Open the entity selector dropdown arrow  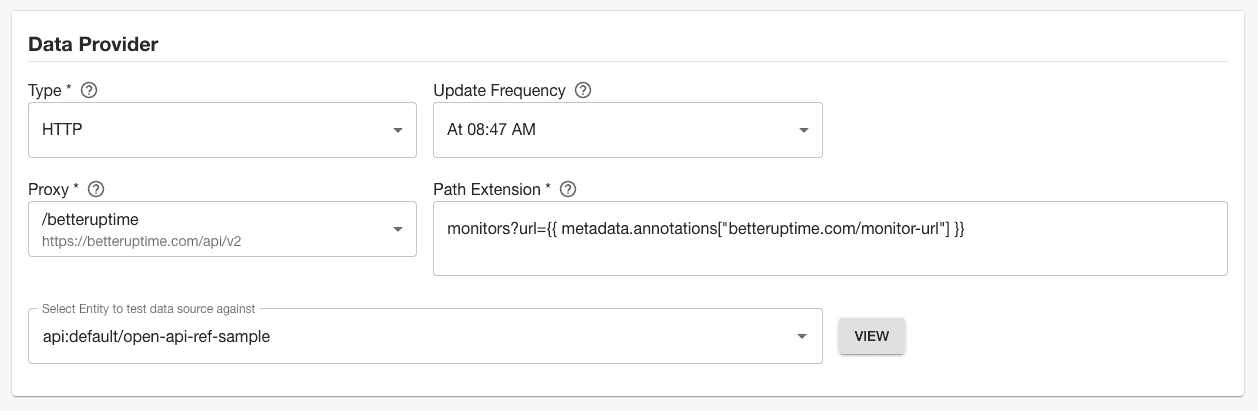tap(802, 336)
